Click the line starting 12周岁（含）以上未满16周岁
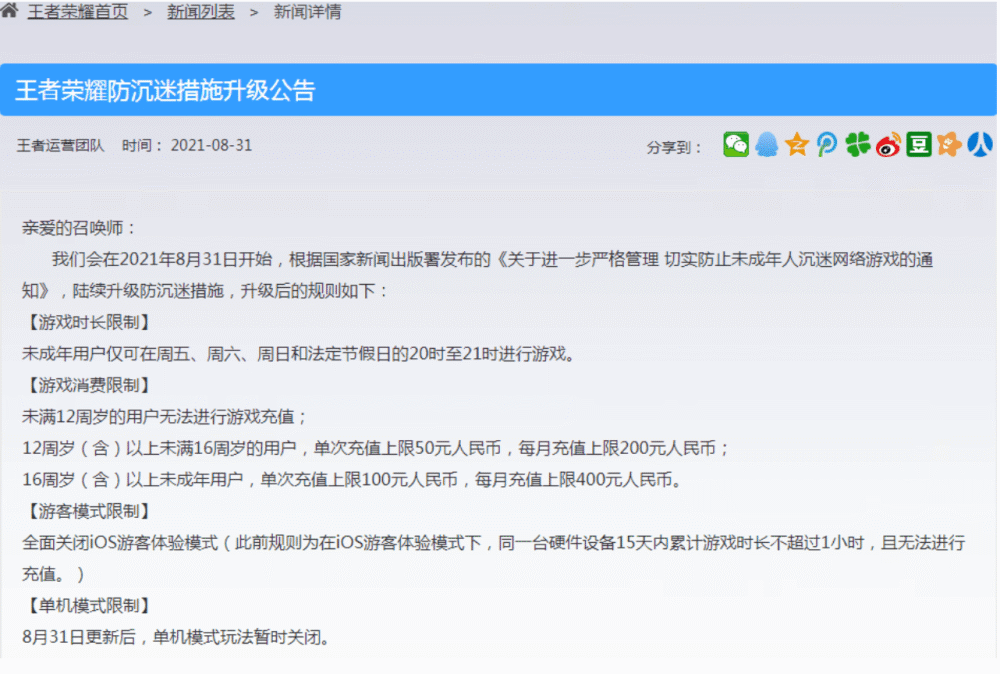The image size is (1000, 674). [376, 448]
